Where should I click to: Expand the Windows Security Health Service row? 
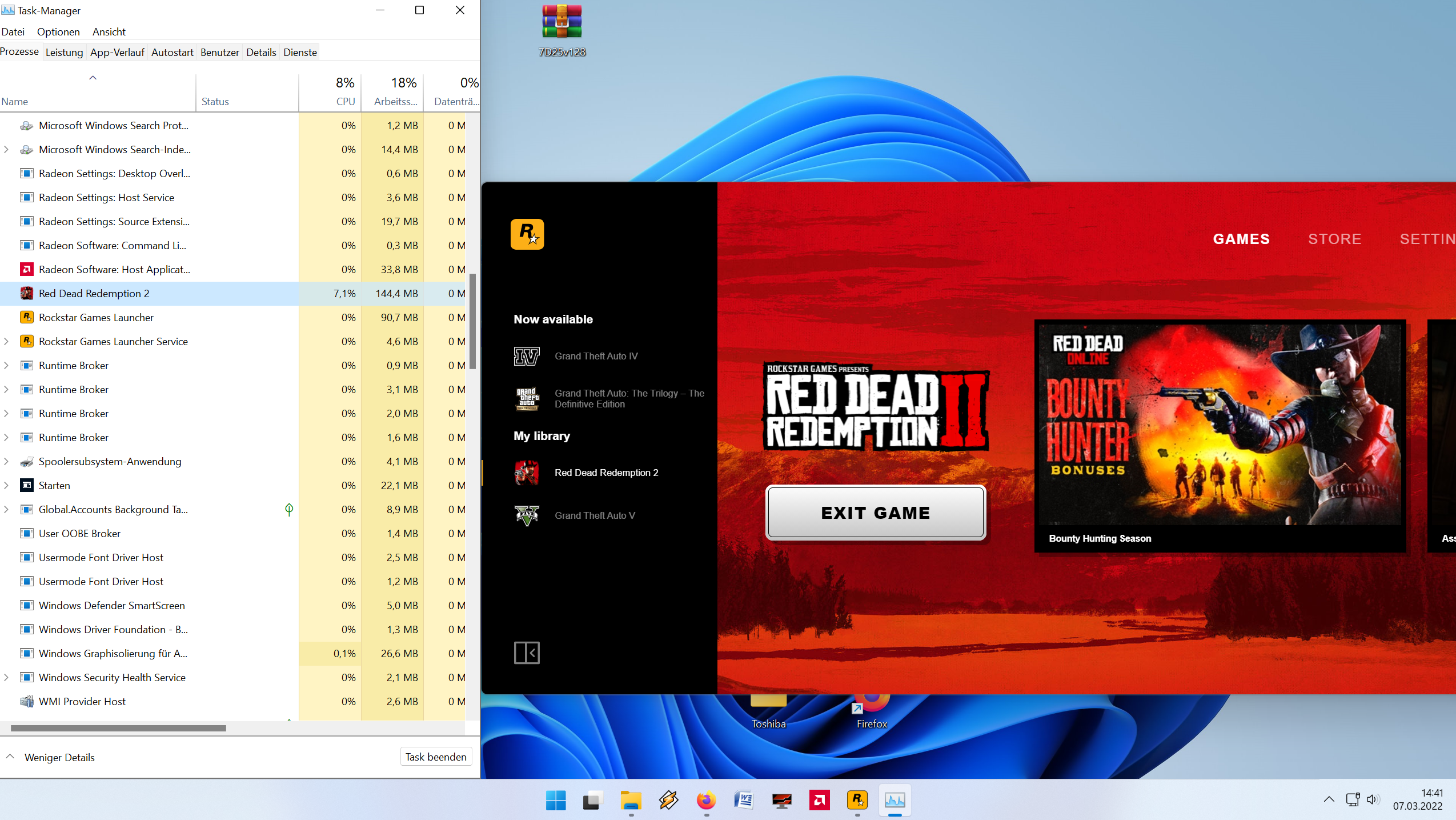[6, 677]
